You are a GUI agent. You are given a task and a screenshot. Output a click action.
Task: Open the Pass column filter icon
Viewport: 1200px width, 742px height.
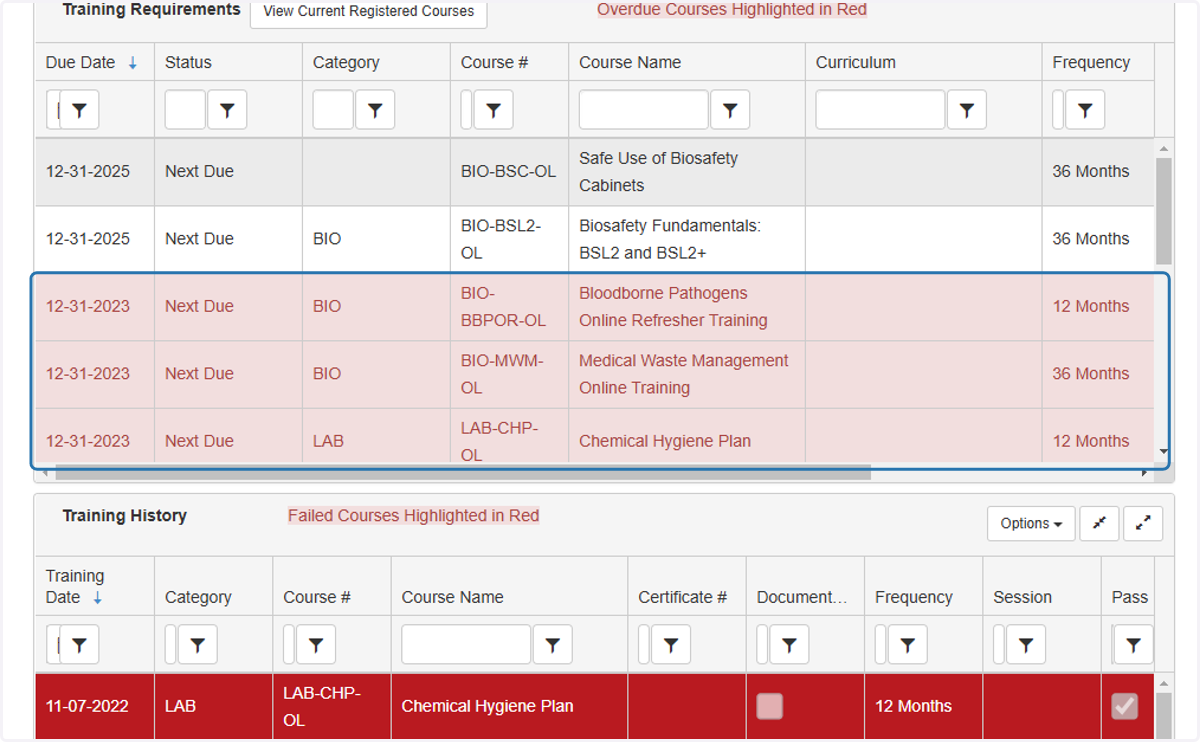(1133, 645)
